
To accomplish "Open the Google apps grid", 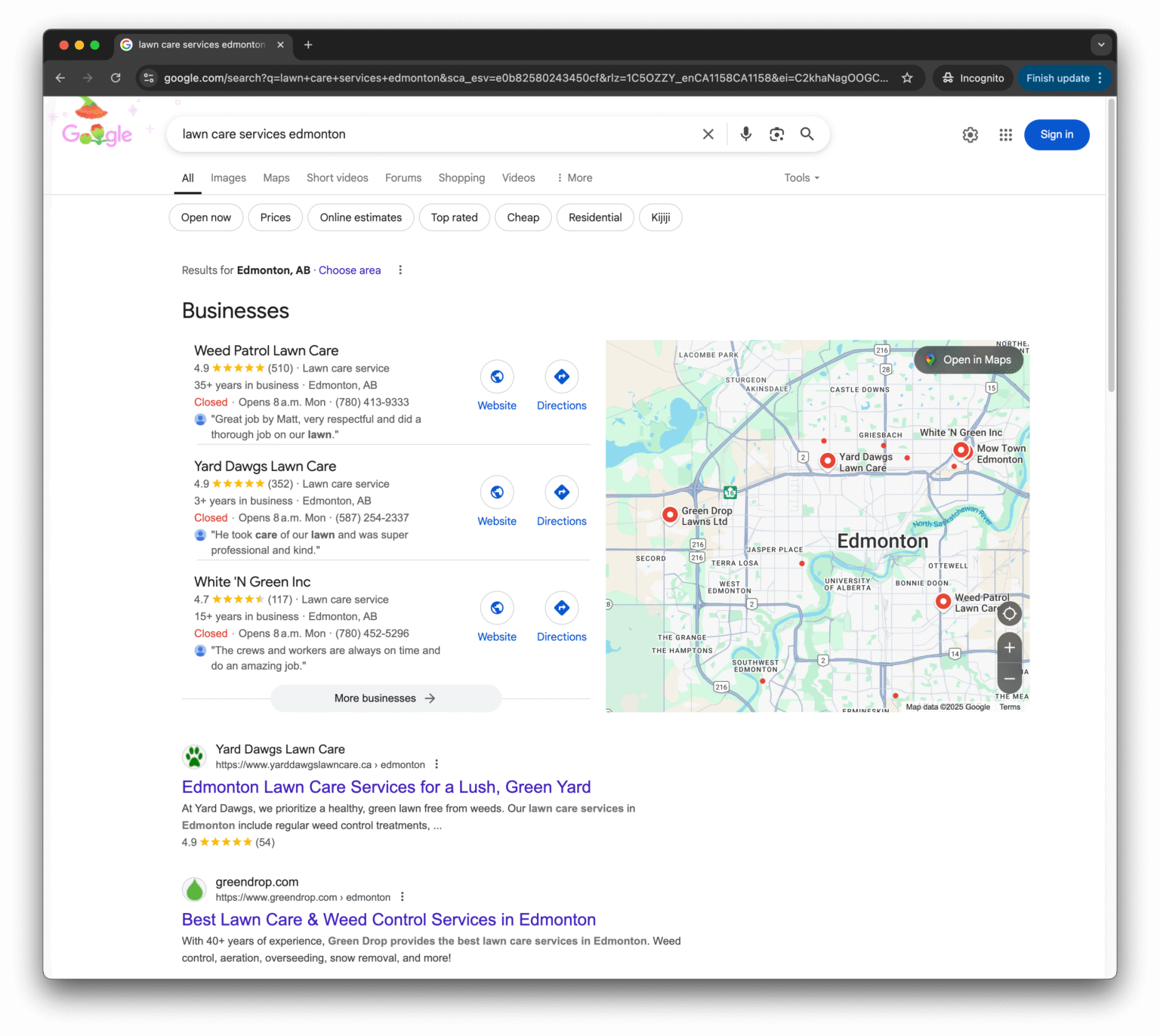I will (x=1005, y=135).
